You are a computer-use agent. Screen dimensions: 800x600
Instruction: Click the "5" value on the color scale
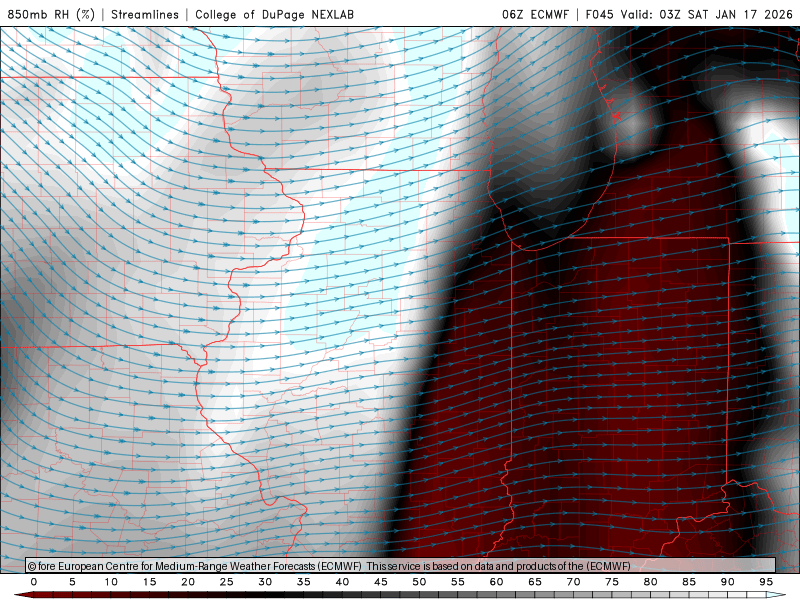tap(72, 582)
